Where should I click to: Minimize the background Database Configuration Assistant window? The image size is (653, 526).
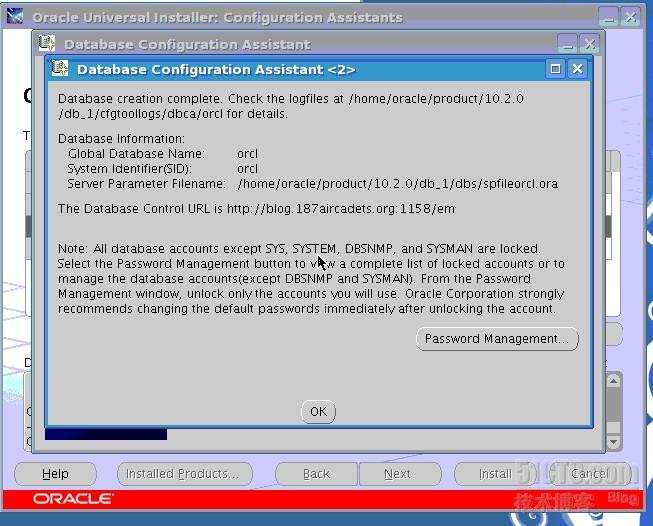coord(567,44)
